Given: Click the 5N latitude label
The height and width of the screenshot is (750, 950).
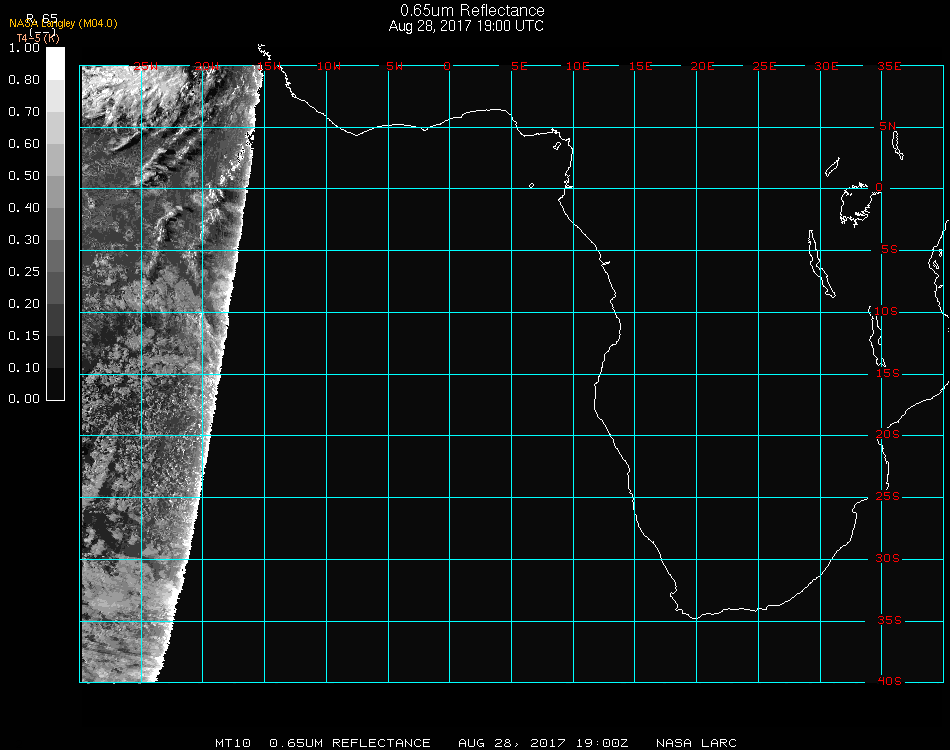Looking at the screenshot, I should 888,126.
